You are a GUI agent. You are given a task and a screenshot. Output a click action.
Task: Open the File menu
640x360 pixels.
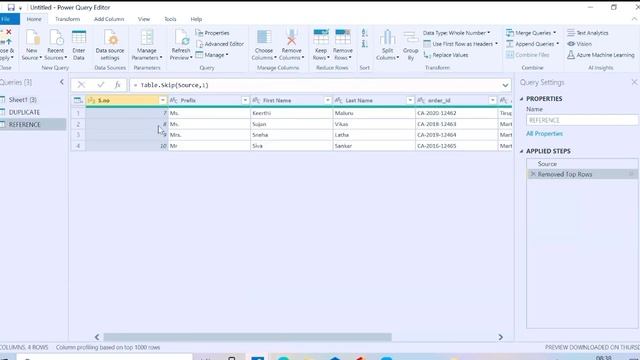pos(8,19)
